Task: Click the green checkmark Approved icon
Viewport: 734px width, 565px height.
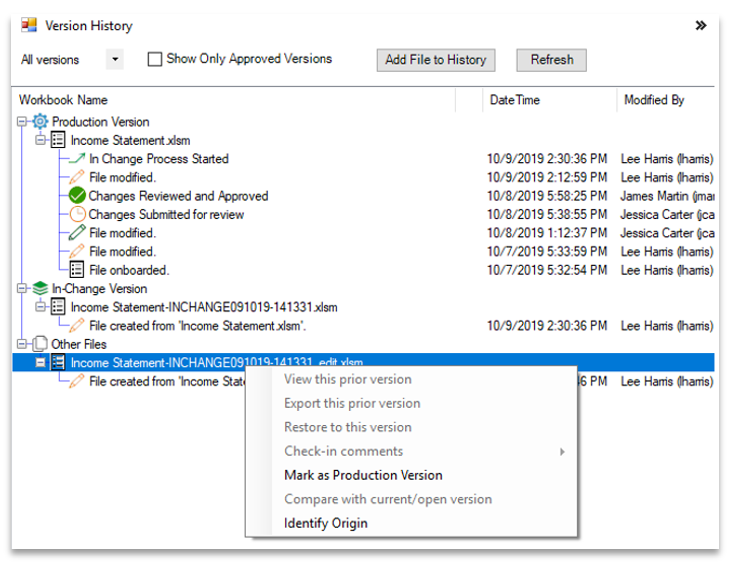Action: (77, 196)
